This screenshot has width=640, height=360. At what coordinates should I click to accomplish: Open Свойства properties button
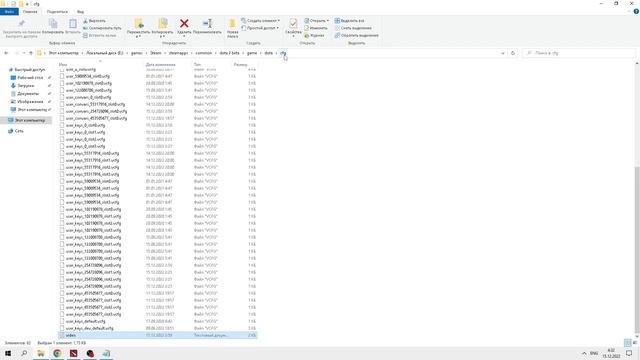pos(293,28)
